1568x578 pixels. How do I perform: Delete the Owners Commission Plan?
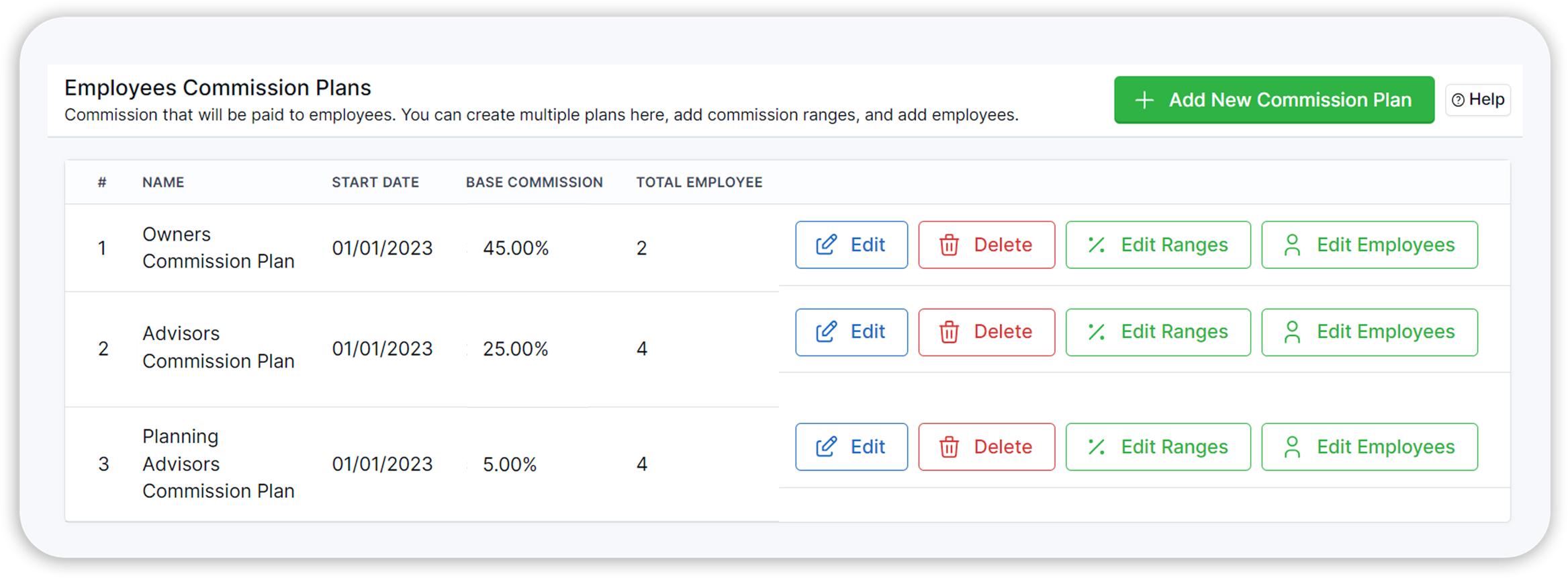pos(986,245)
